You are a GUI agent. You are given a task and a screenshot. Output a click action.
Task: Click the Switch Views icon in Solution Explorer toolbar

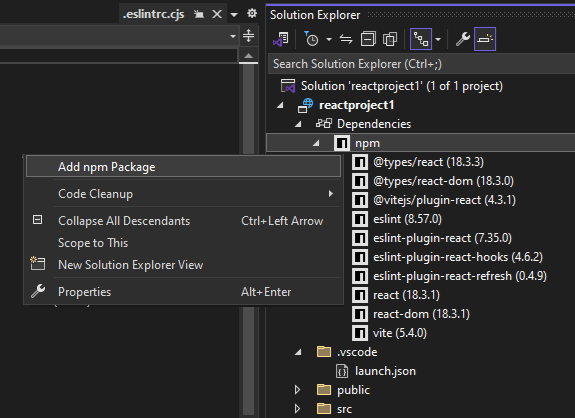[x=281, y=39]
